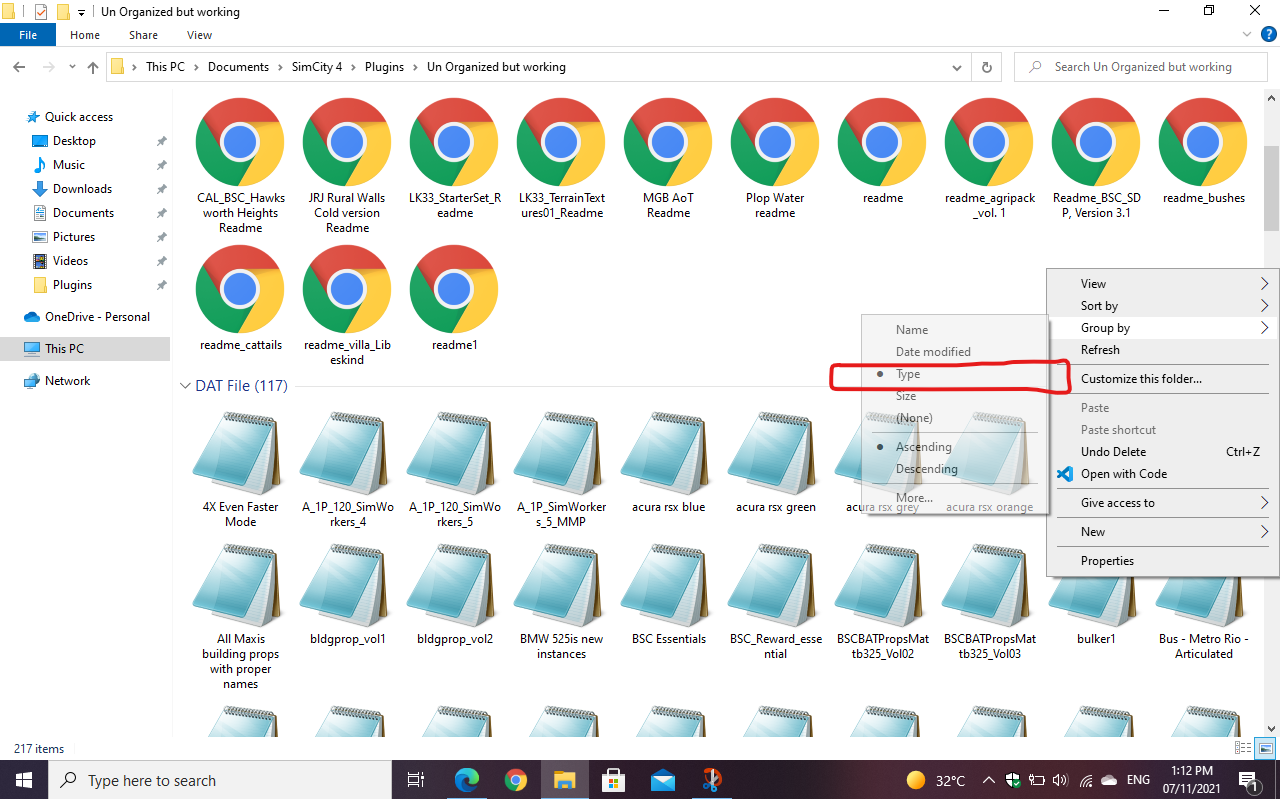
Task: Select BMW 525is new instances file
Action: [x=562, y=600]
